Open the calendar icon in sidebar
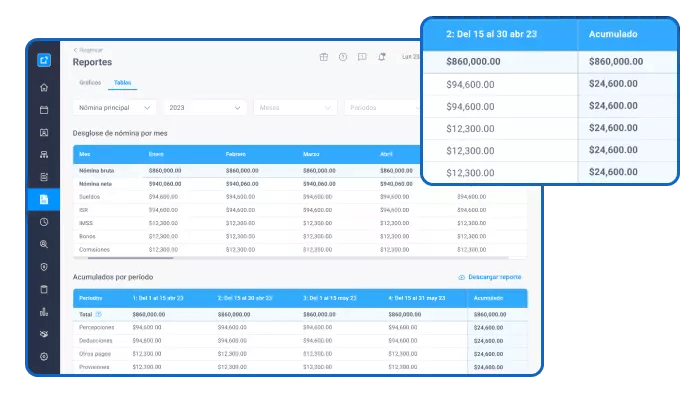 click(44, 110)
